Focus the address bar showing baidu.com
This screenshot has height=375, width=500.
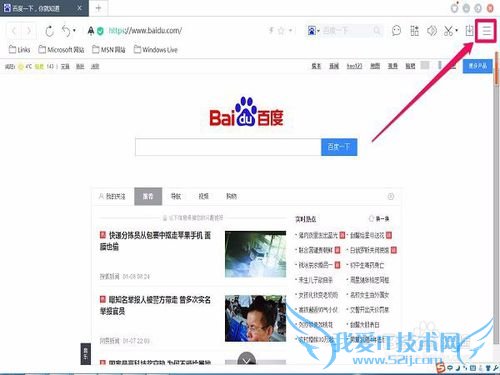[145, 31]
